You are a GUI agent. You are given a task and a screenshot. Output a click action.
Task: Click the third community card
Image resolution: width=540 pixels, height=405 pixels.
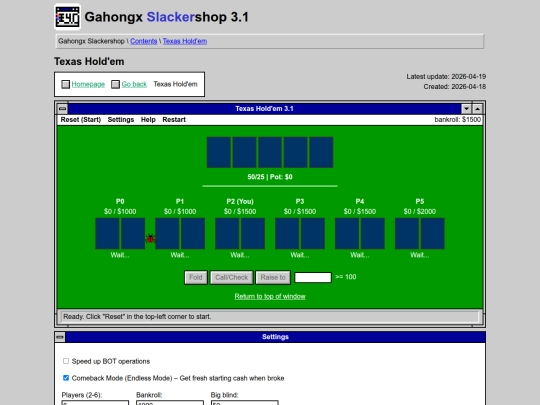click(x=270, y=152)
